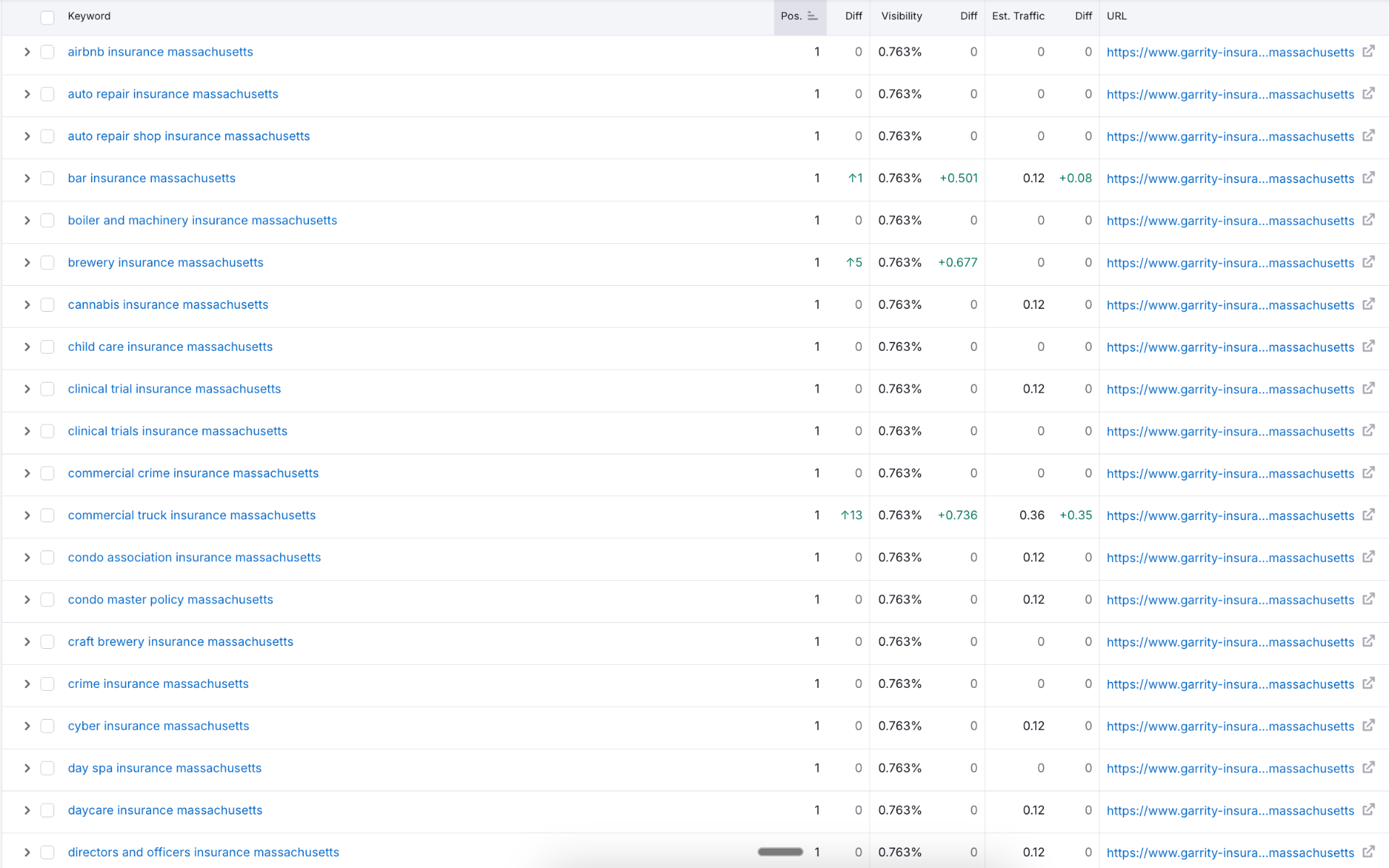This screenshot has height=868, width=1389.
Task: Expand the airbnb insurance massachusetts row
Action: 27,52
